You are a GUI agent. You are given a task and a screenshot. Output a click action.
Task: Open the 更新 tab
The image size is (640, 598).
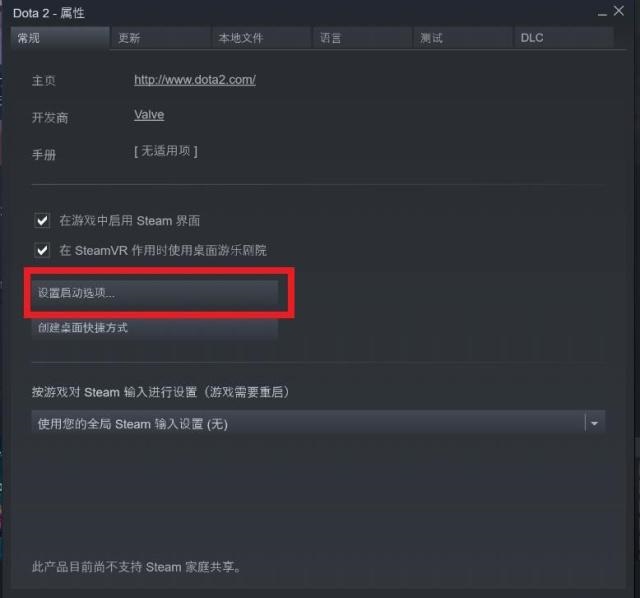161,38
